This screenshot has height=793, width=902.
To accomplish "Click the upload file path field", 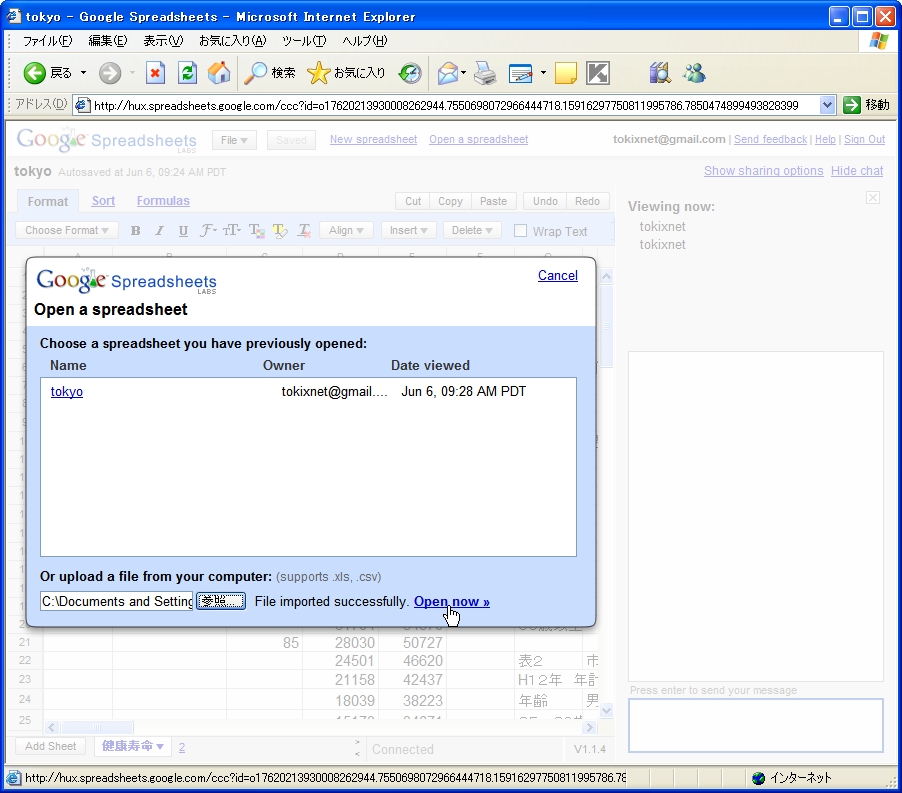I will [117, 602].
